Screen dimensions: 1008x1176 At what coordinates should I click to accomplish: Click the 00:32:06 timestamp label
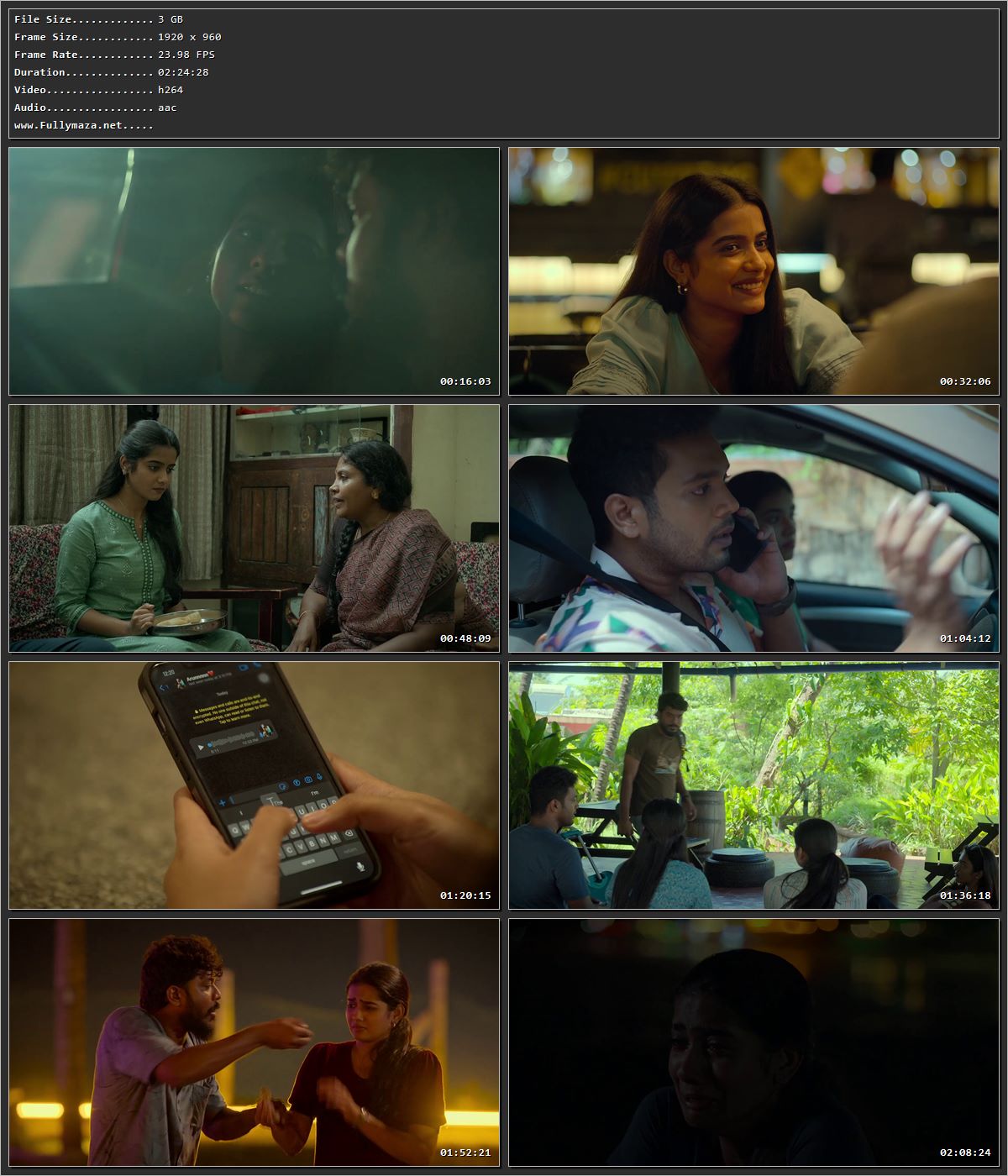[x=965, y=381]
